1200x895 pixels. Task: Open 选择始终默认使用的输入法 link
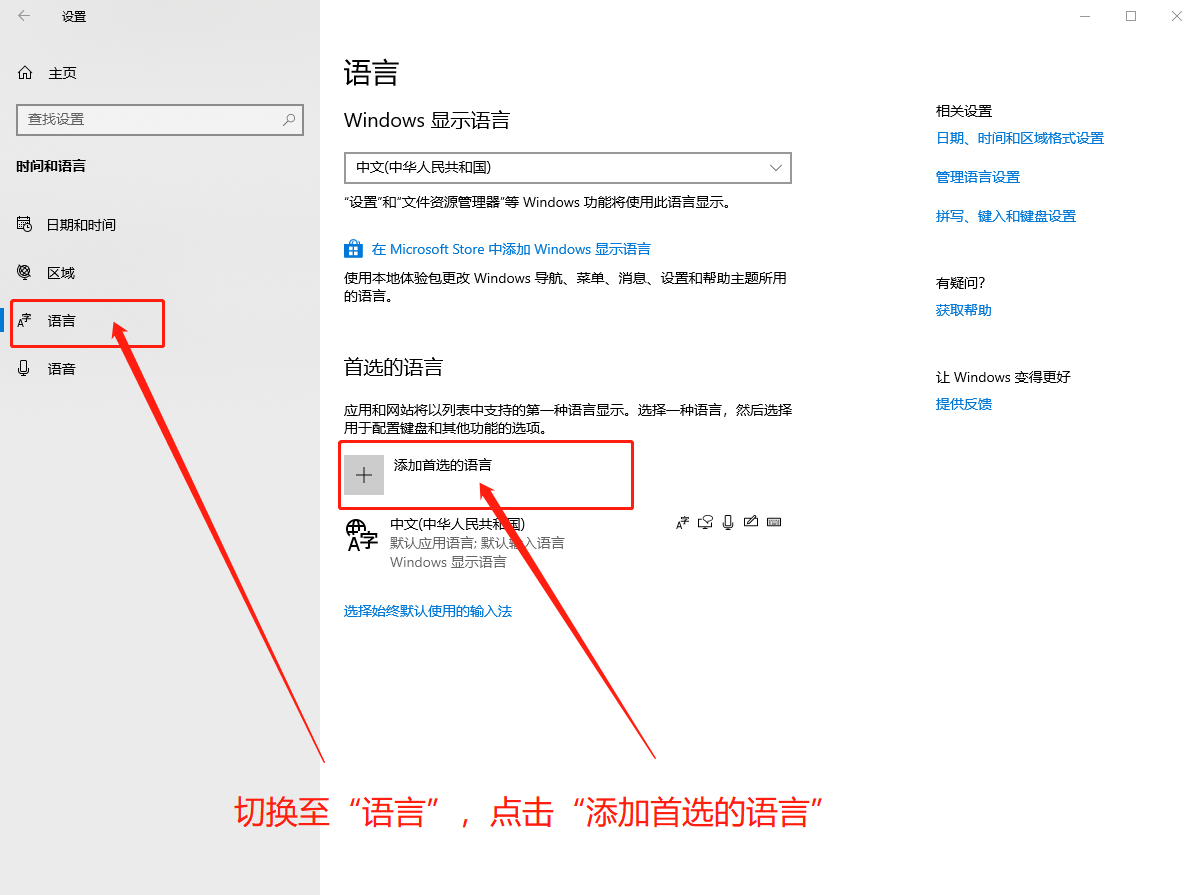coord(428,611)
